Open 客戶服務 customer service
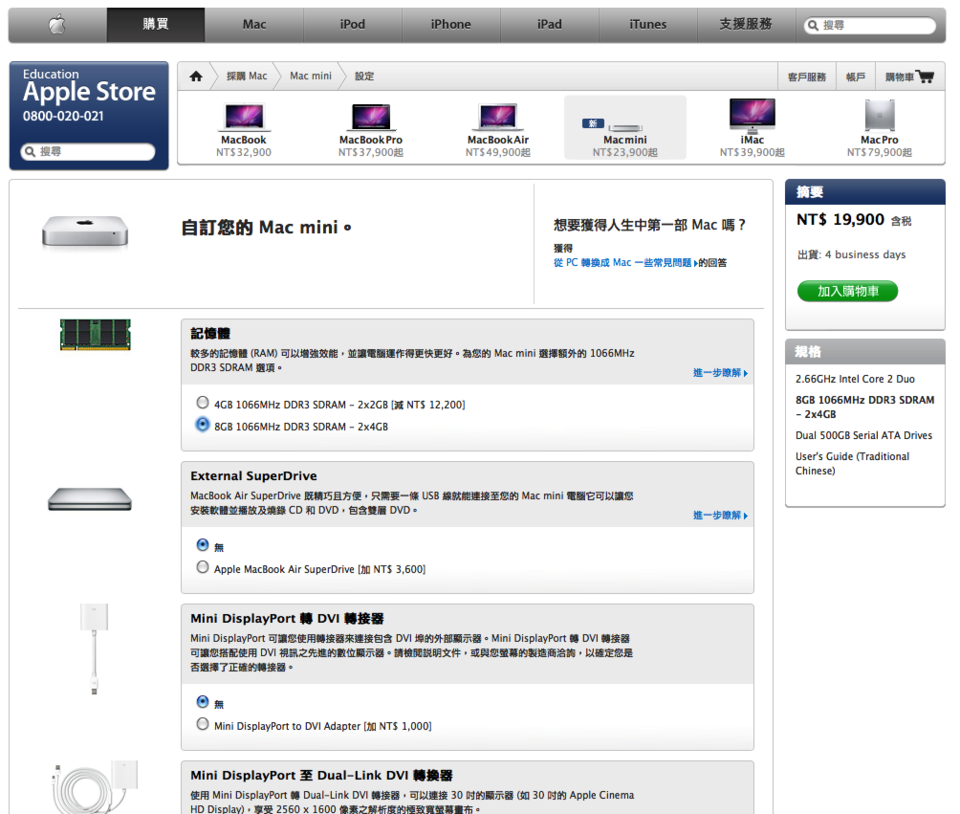Screen dimensions: 960x814 click(x=806, y=77)
